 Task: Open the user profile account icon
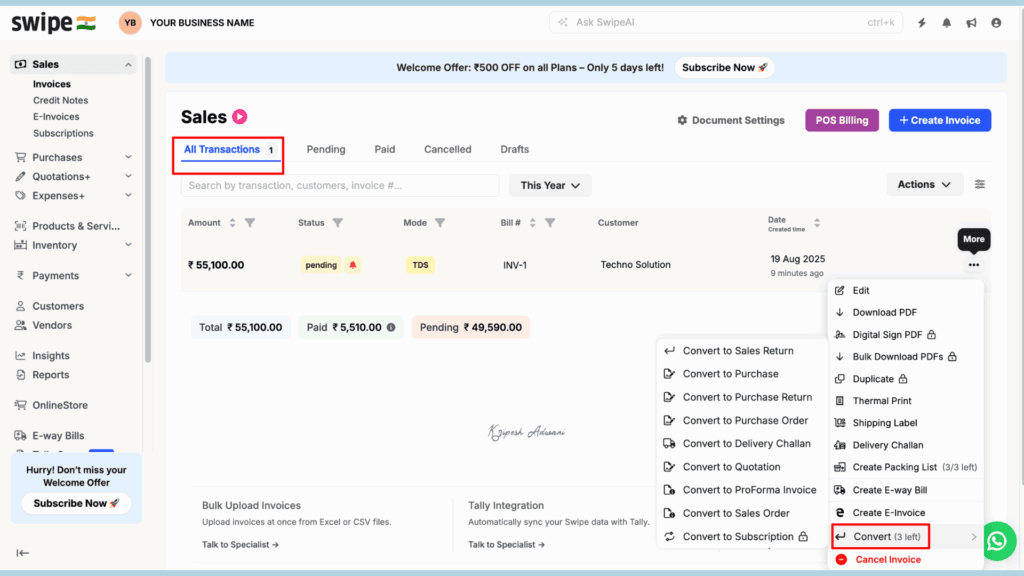[x=996, y=23]
